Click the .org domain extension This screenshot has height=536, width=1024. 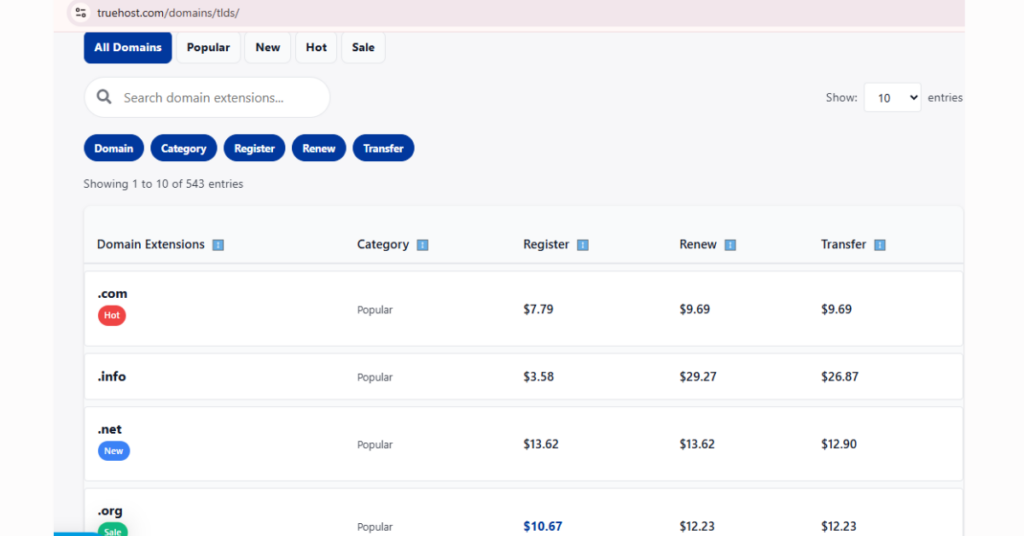coord(110,511)
